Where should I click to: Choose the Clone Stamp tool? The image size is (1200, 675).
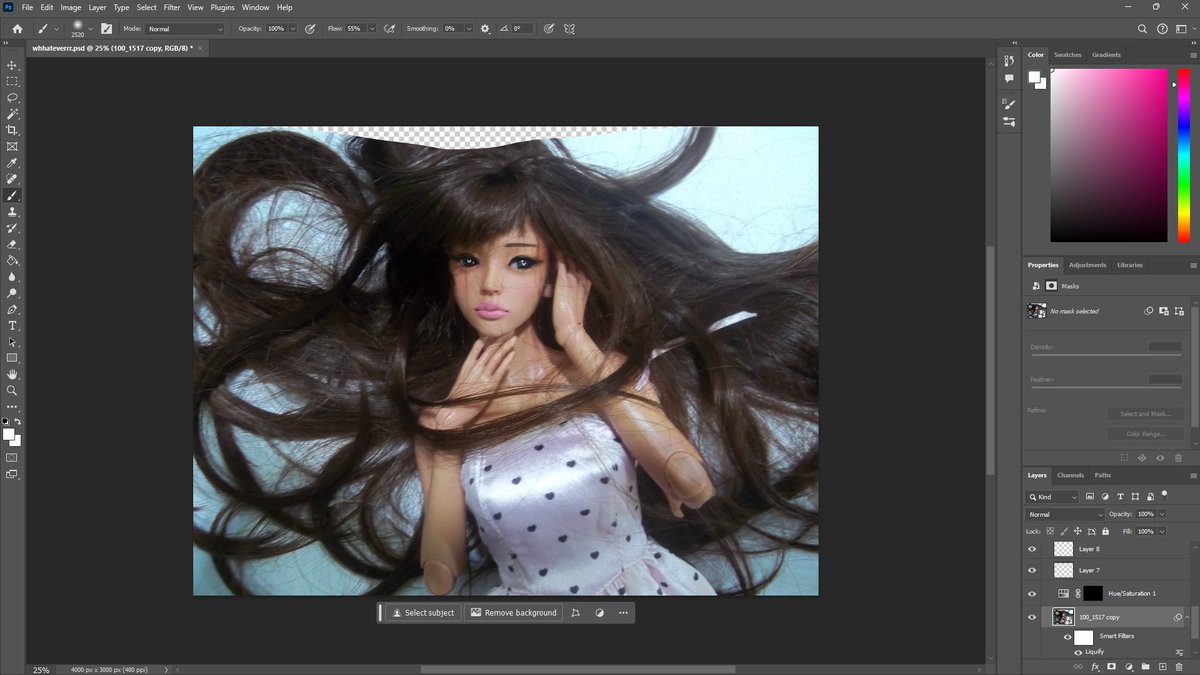pyautogui.click(x=12, y=212)
